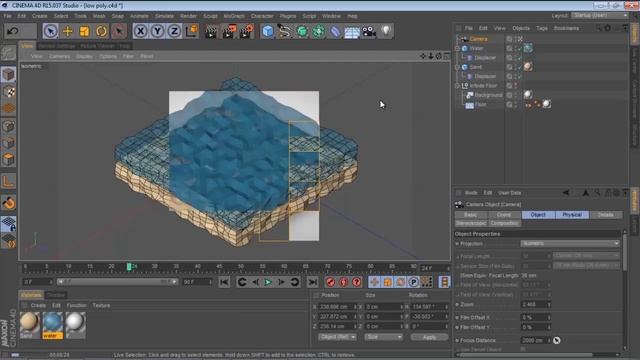
Task: Click the blue deformer icon
Action: 335,31
